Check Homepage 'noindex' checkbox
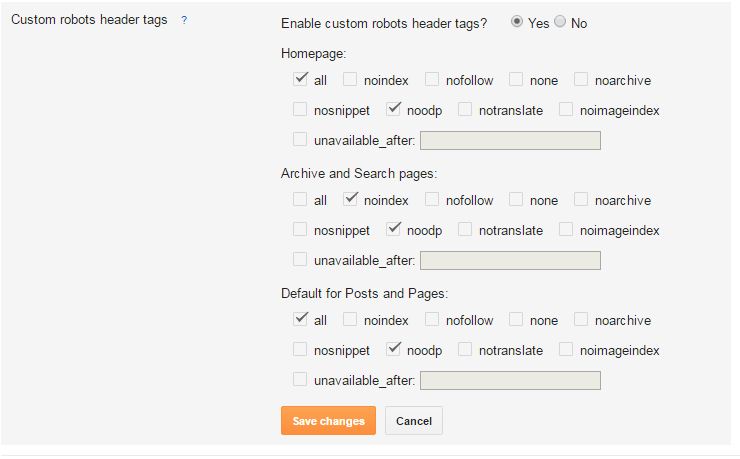 click(350, 79)
